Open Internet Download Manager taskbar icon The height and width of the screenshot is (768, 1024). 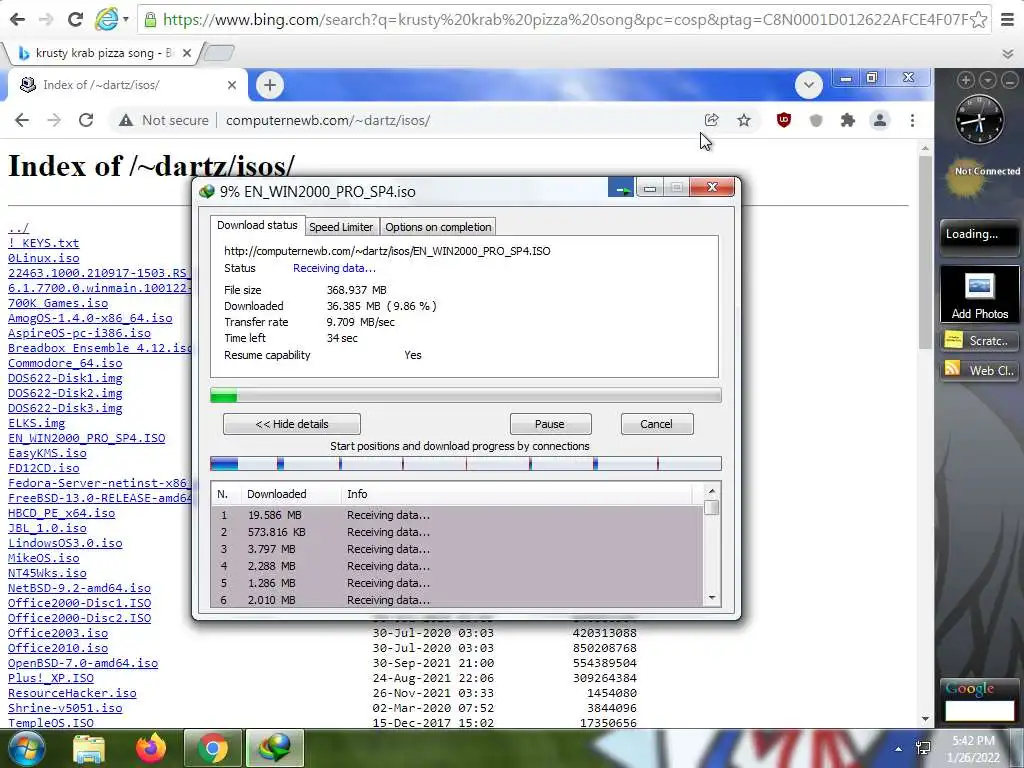(275, 748)
